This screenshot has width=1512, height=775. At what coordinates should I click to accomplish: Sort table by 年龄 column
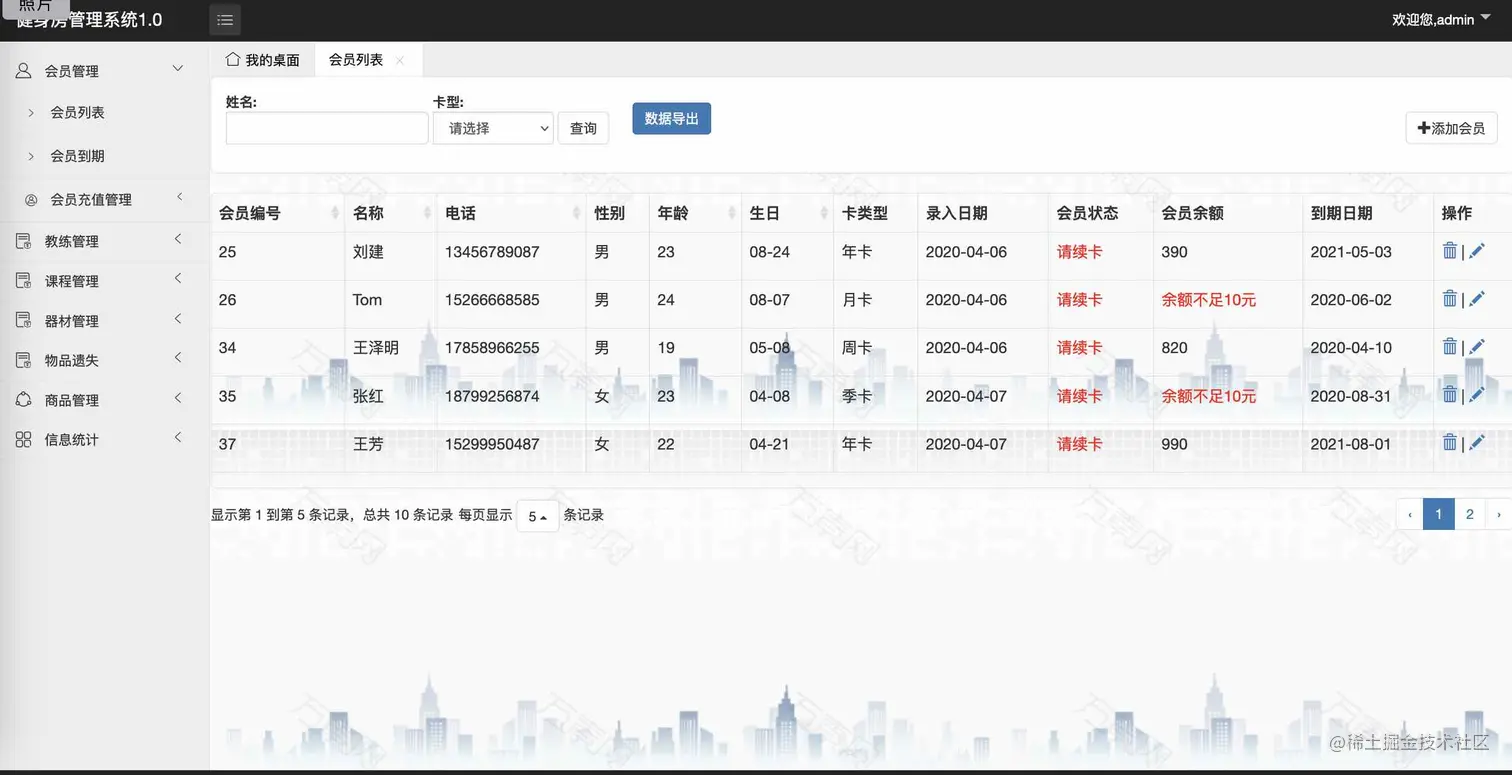pos(731,213)
